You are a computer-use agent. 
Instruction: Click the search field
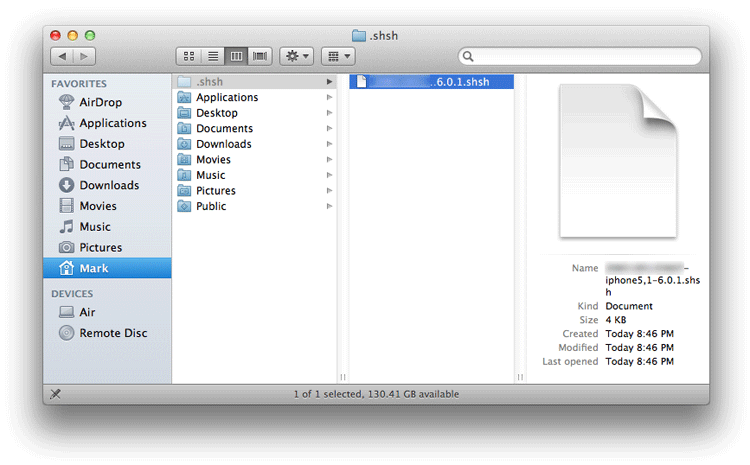[x=580, y=57]
